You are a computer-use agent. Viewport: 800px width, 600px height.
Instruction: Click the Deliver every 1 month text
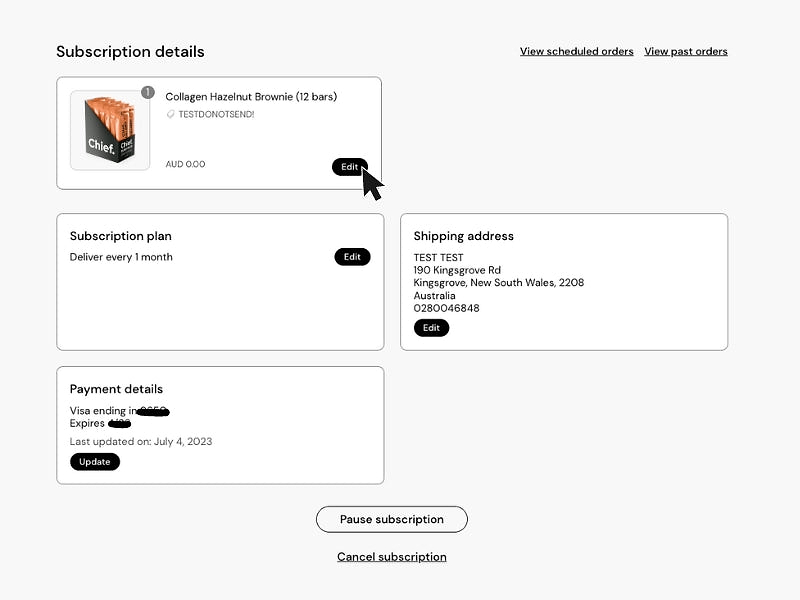click(x=121, y=257)
